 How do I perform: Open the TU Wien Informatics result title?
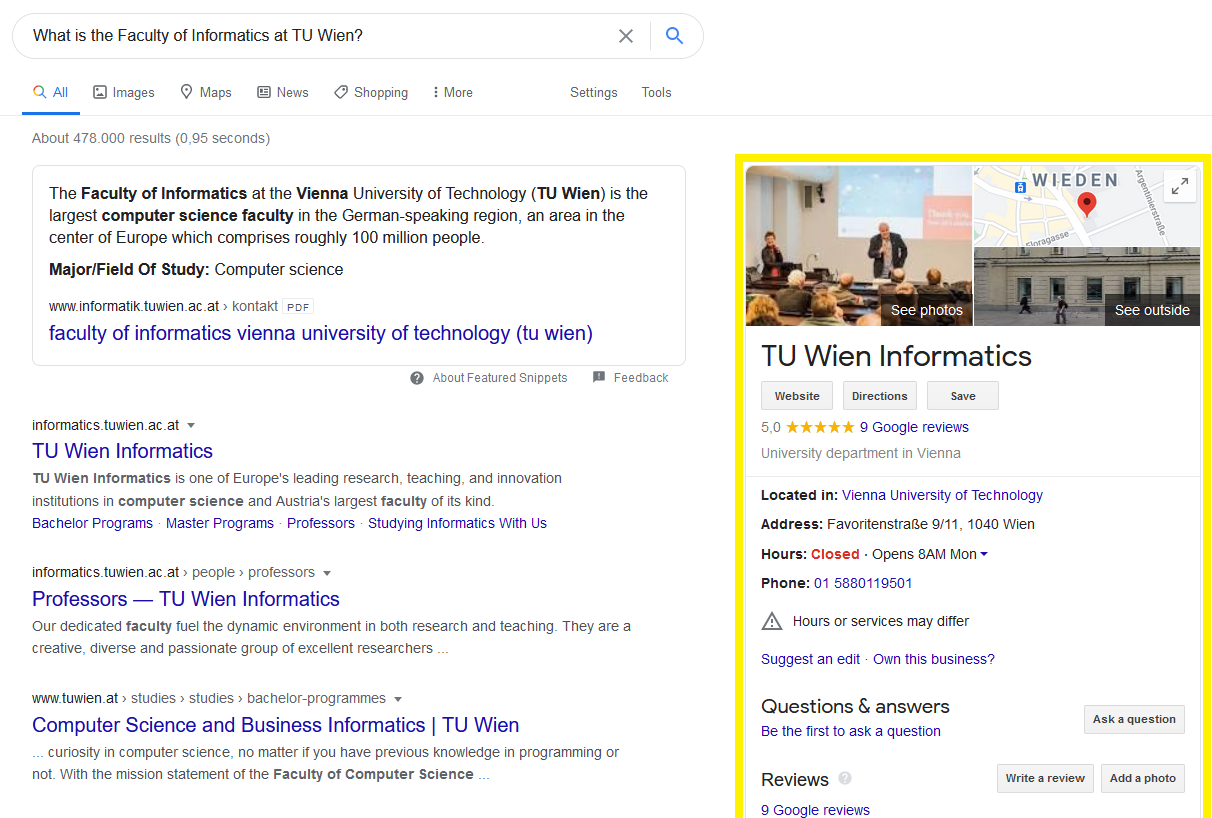(x=122, y=451)
